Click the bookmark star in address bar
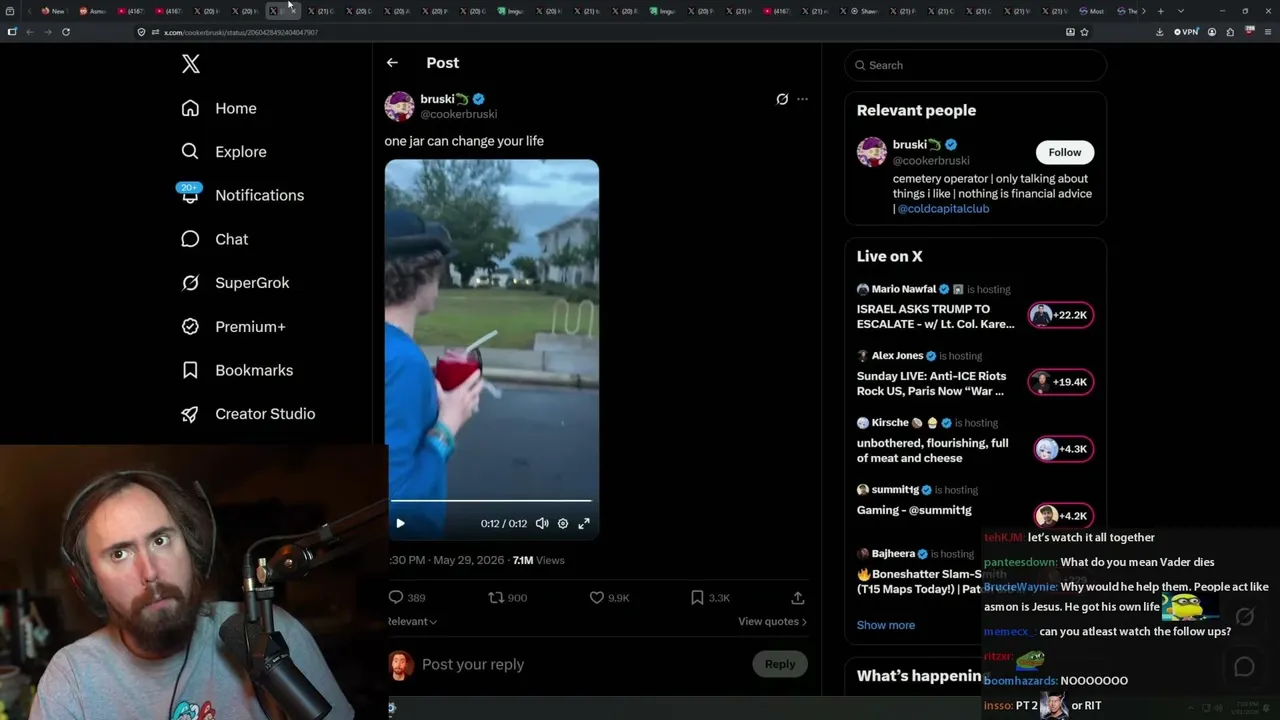The image size is (1280, 720). pyautogui.click(x=1084, y=32)
